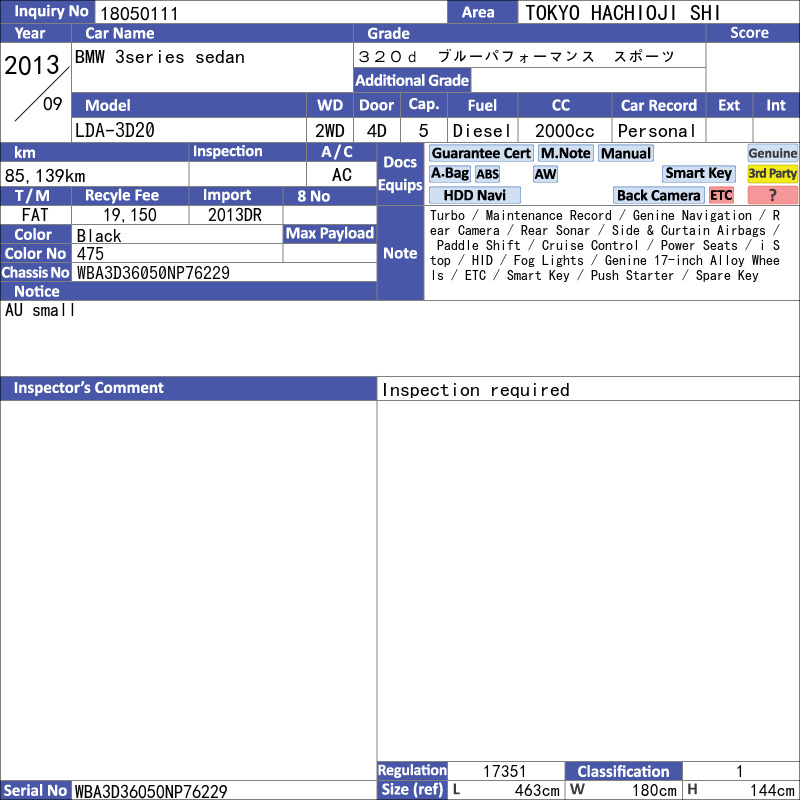Select area text TOKYO HACHIOJI SHI

click(622, 13)
